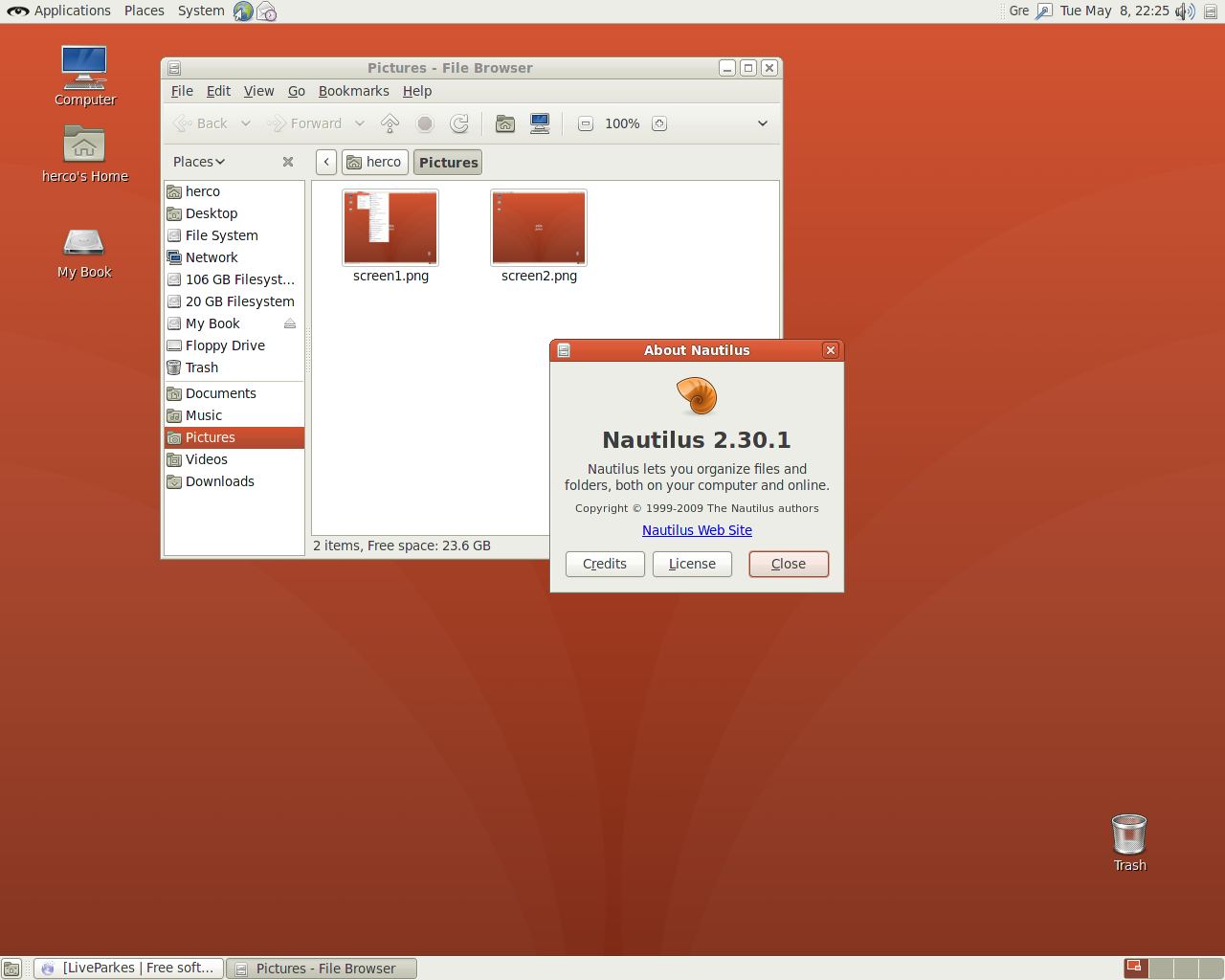Screen dimensions: 1225x980
Task: Reset zoom via 100% label
Action: coord(622,123)
